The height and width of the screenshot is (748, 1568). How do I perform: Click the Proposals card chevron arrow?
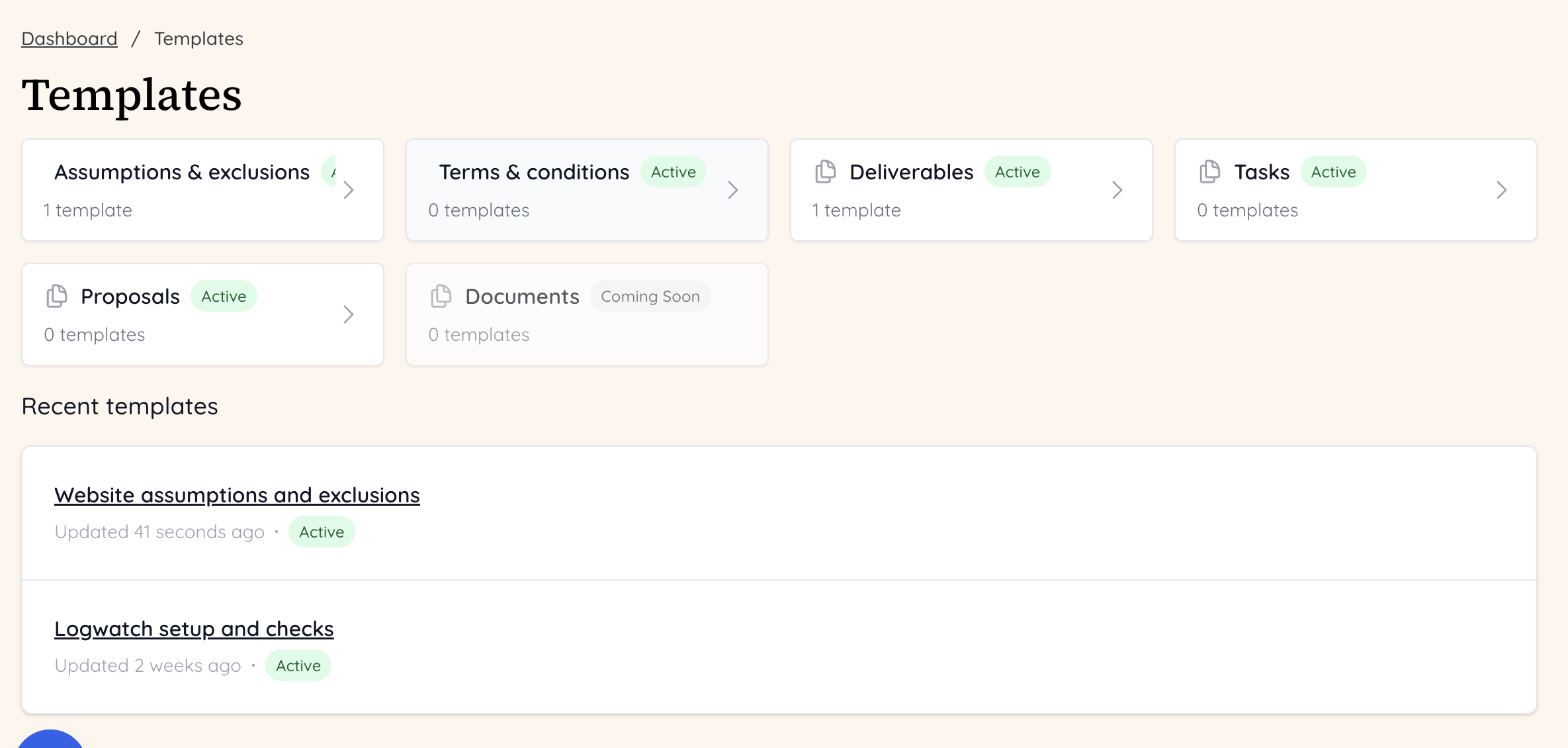click(x=349, y=314)
